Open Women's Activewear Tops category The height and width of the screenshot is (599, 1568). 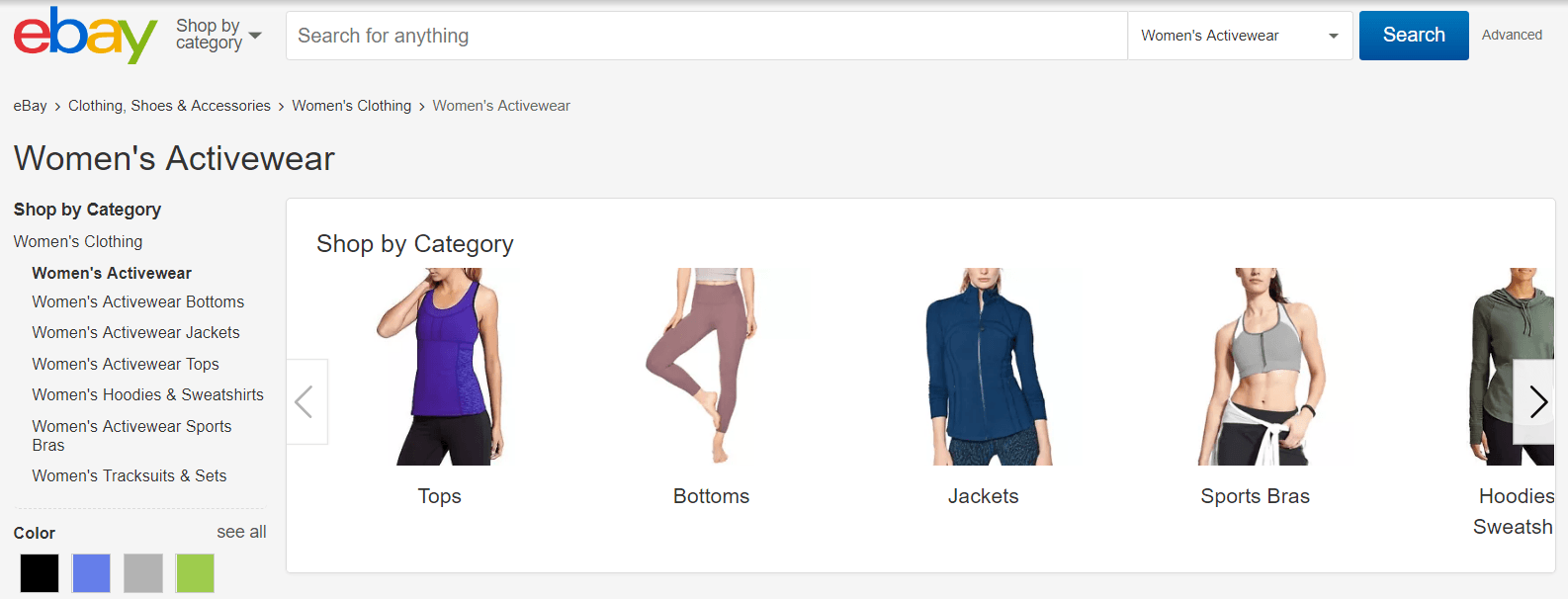tap(126, 364)
